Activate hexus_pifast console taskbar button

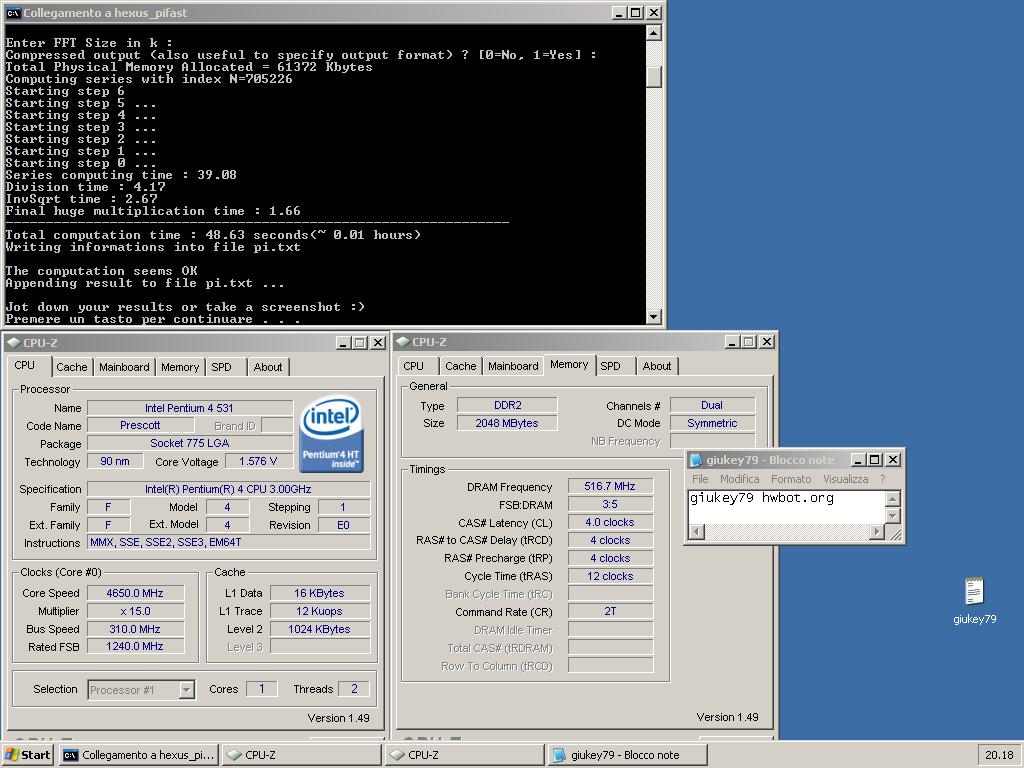[138, 755]
